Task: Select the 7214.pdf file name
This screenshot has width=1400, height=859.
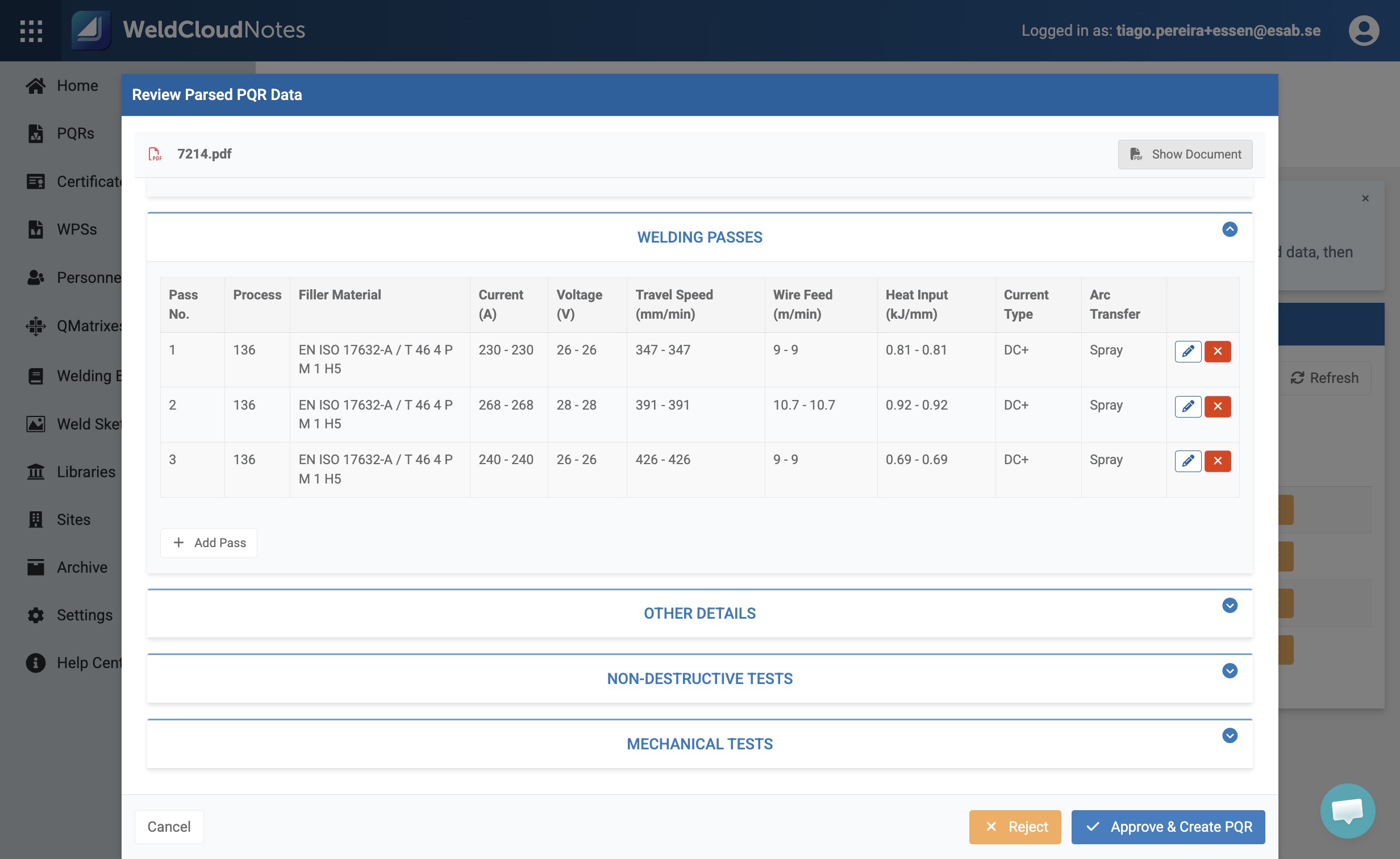Action: pos(205,154)
